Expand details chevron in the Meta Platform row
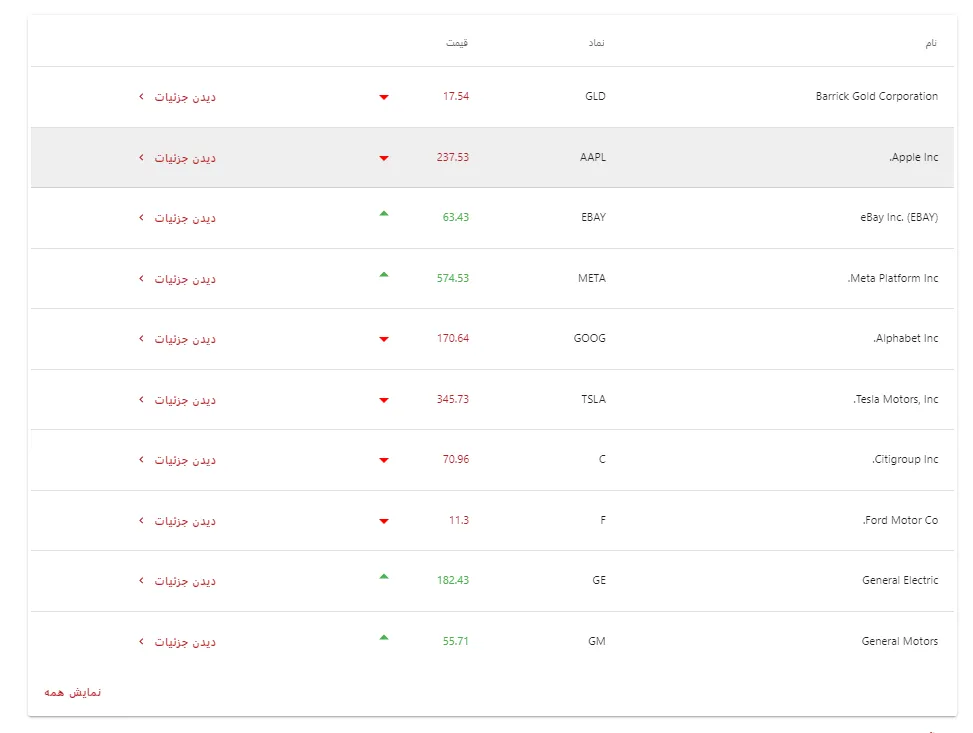The height and width of the screenshot is (733, 973). [x=141, y=279]
